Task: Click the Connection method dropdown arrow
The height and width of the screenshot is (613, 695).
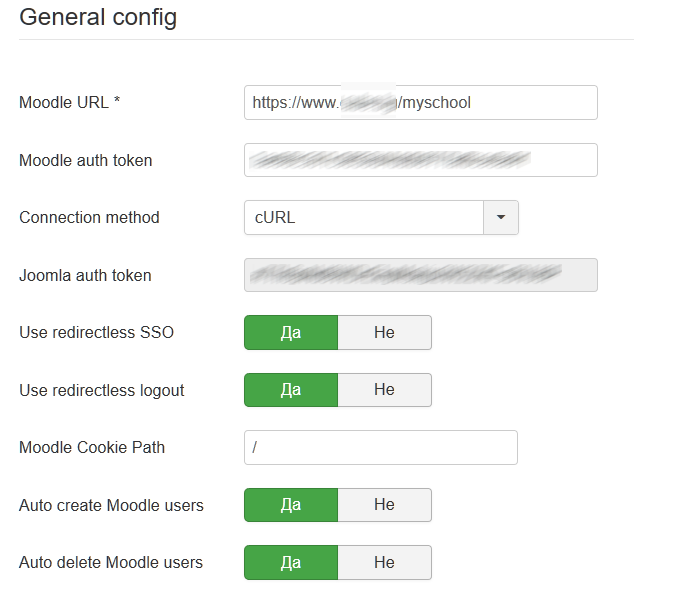Action: coord(501,217)
